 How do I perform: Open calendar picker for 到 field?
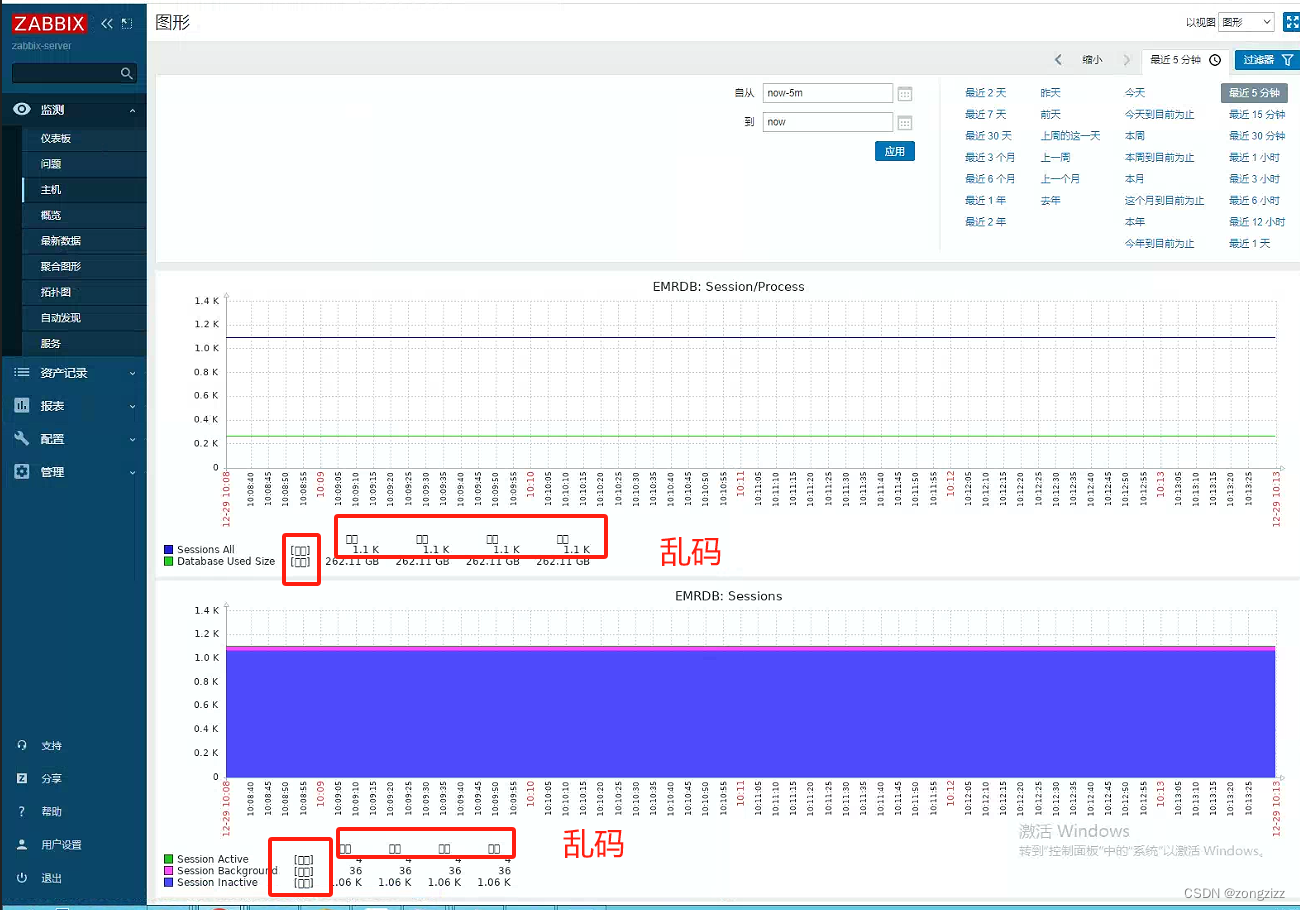pos(905,123)
